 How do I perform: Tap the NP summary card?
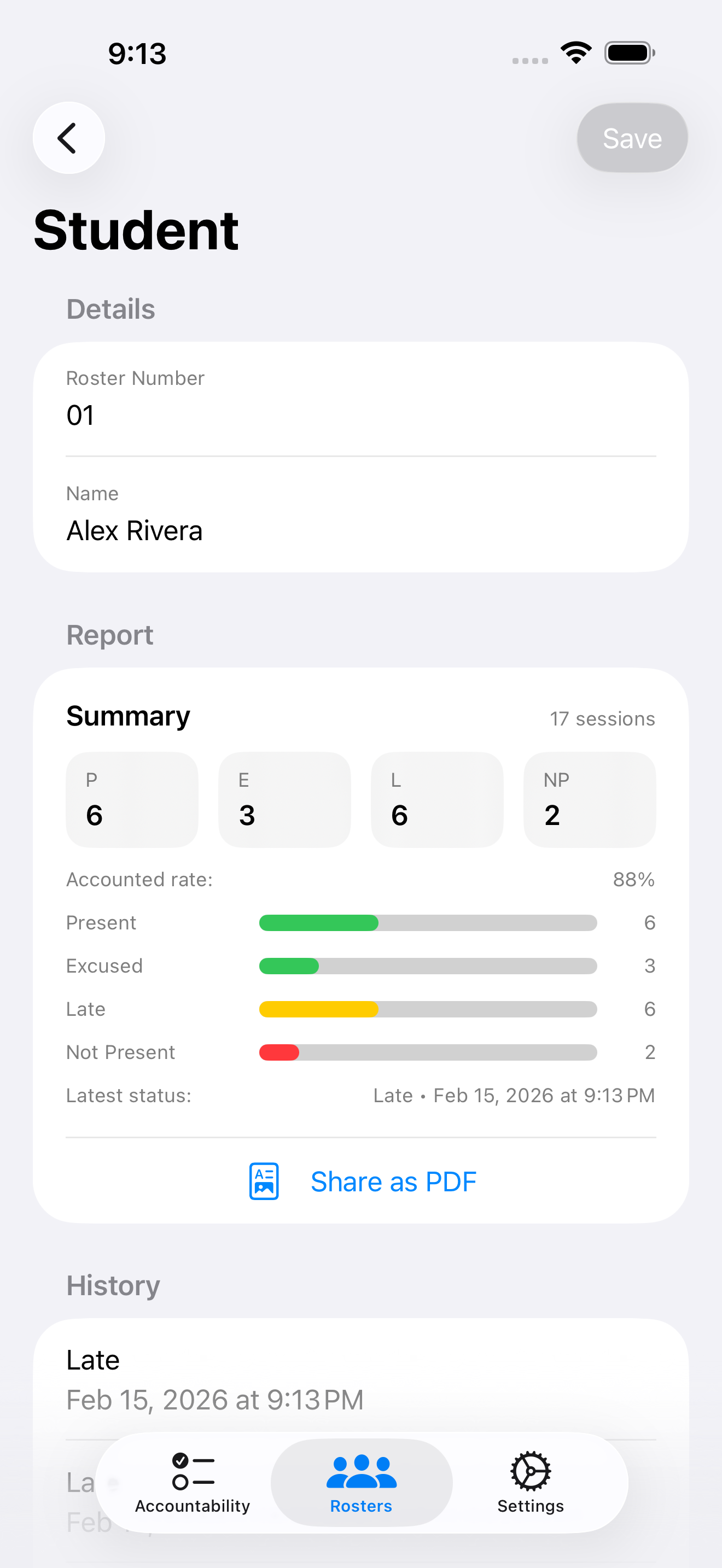[589, 799]
